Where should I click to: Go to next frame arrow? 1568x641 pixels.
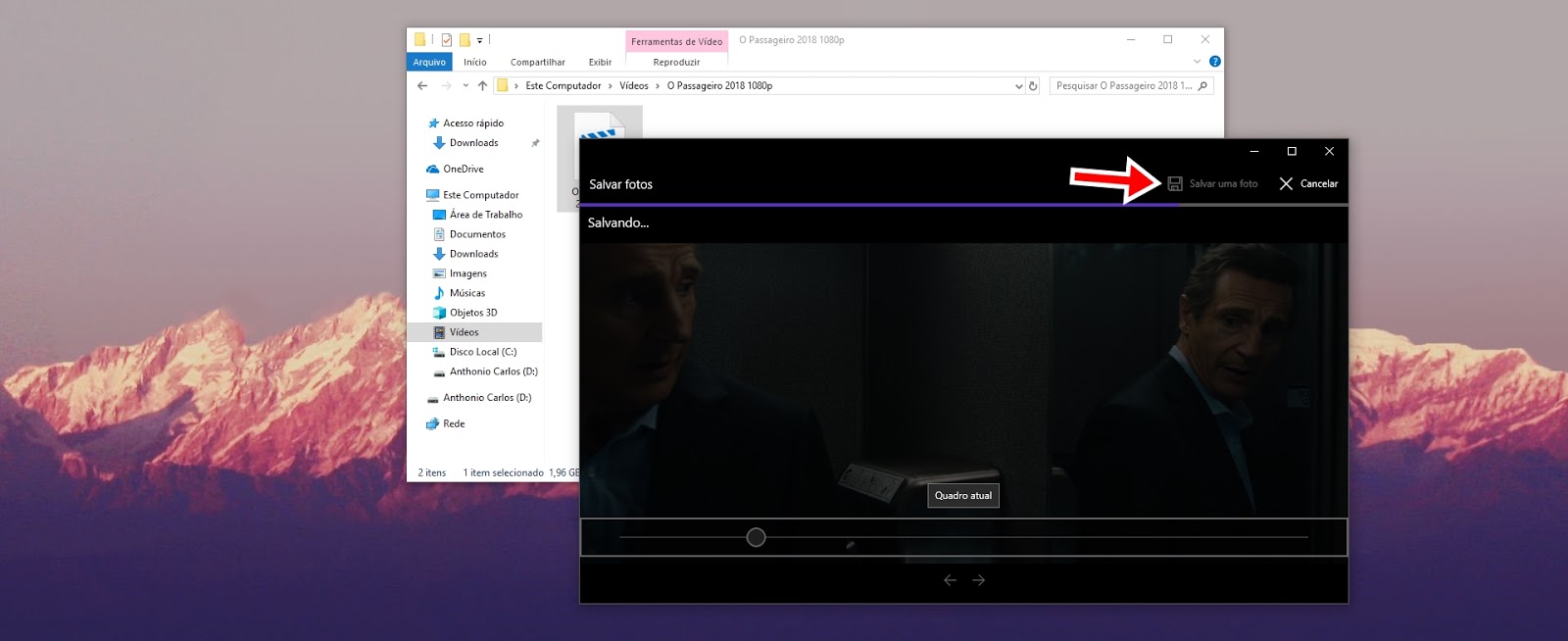coord(979,580)
